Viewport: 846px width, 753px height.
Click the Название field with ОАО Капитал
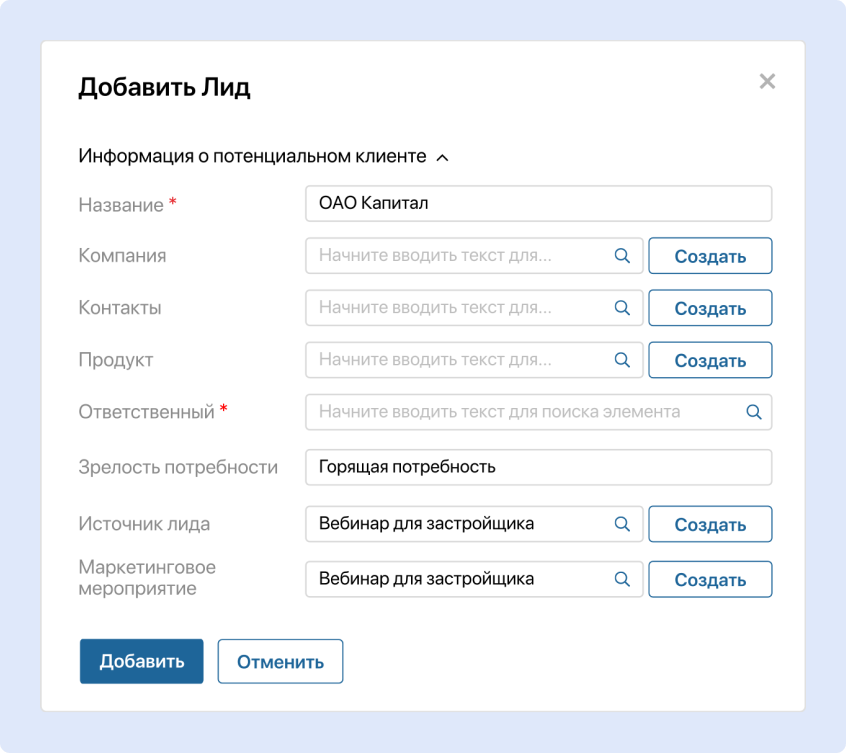(539, 203)
